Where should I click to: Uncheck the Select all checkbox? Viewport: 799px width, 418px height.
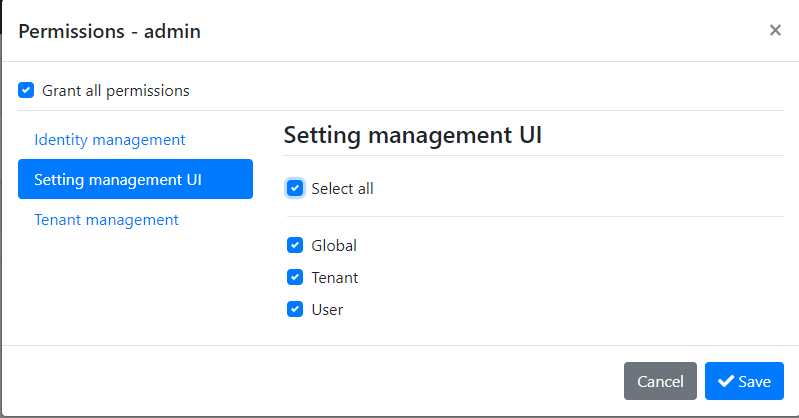pos(295,188)
